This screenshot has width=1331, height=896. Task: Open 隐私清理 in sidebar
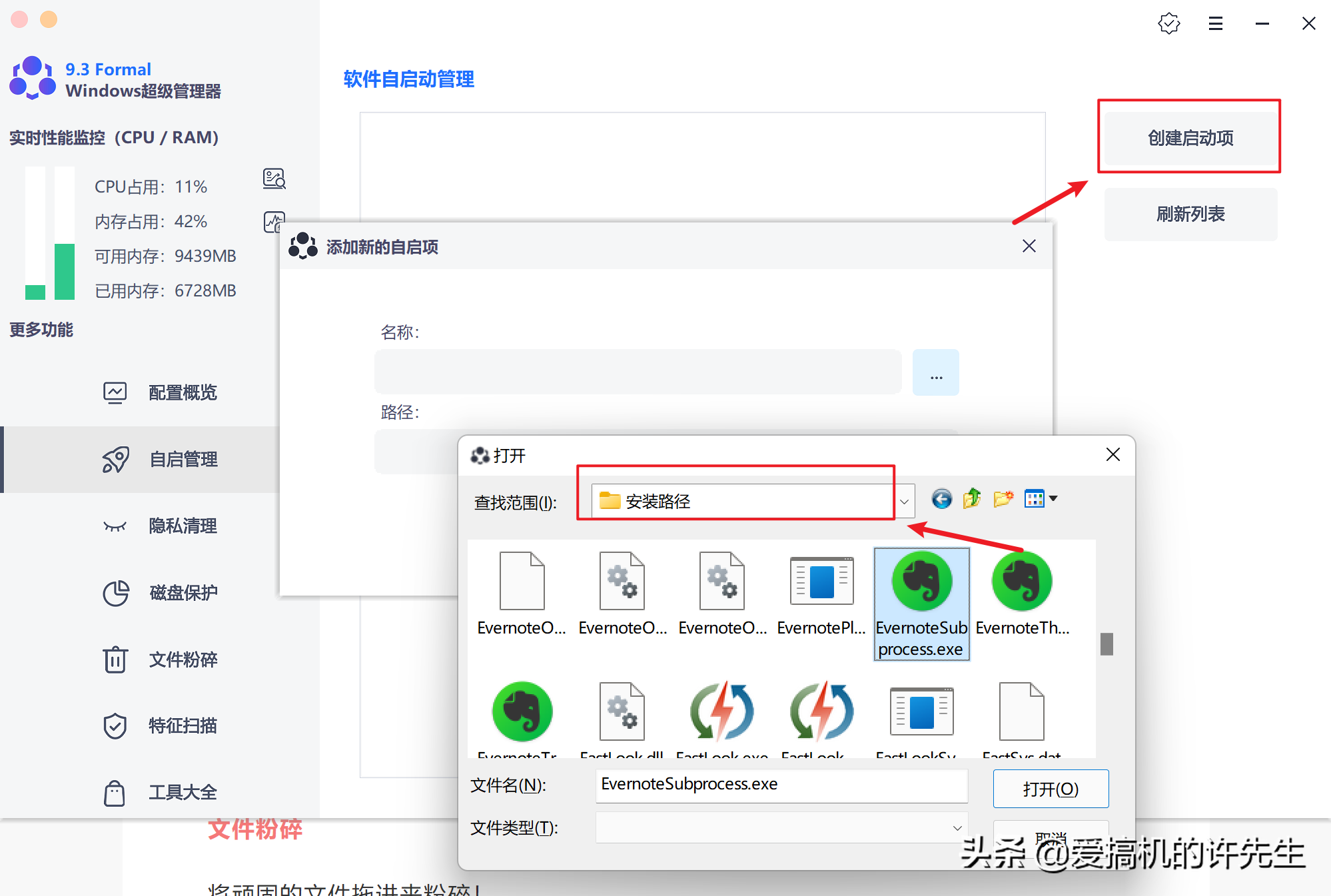(183, 526)
